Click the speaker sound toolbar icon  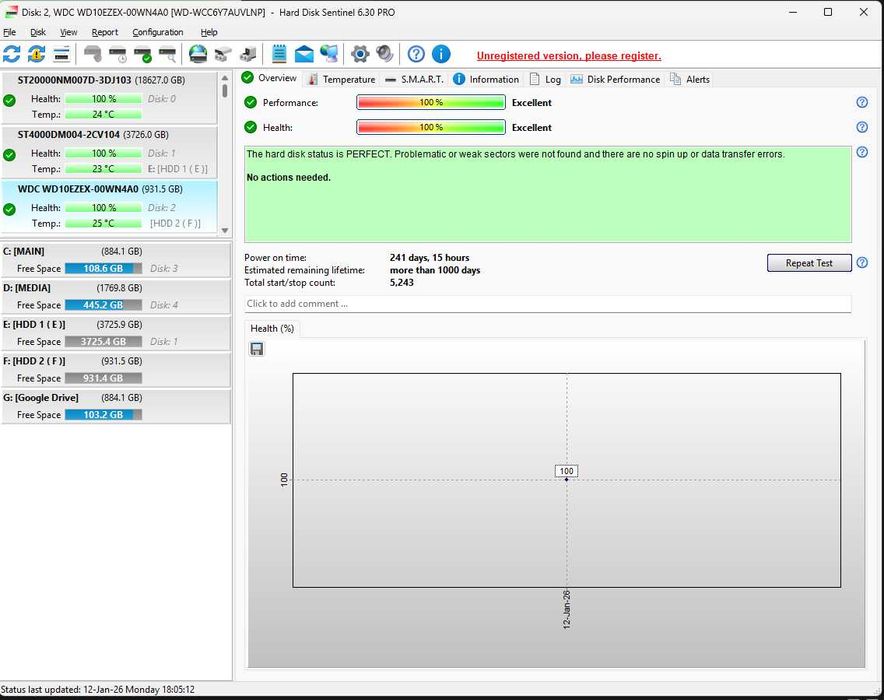pyautogui.click(x=384, y=54)
